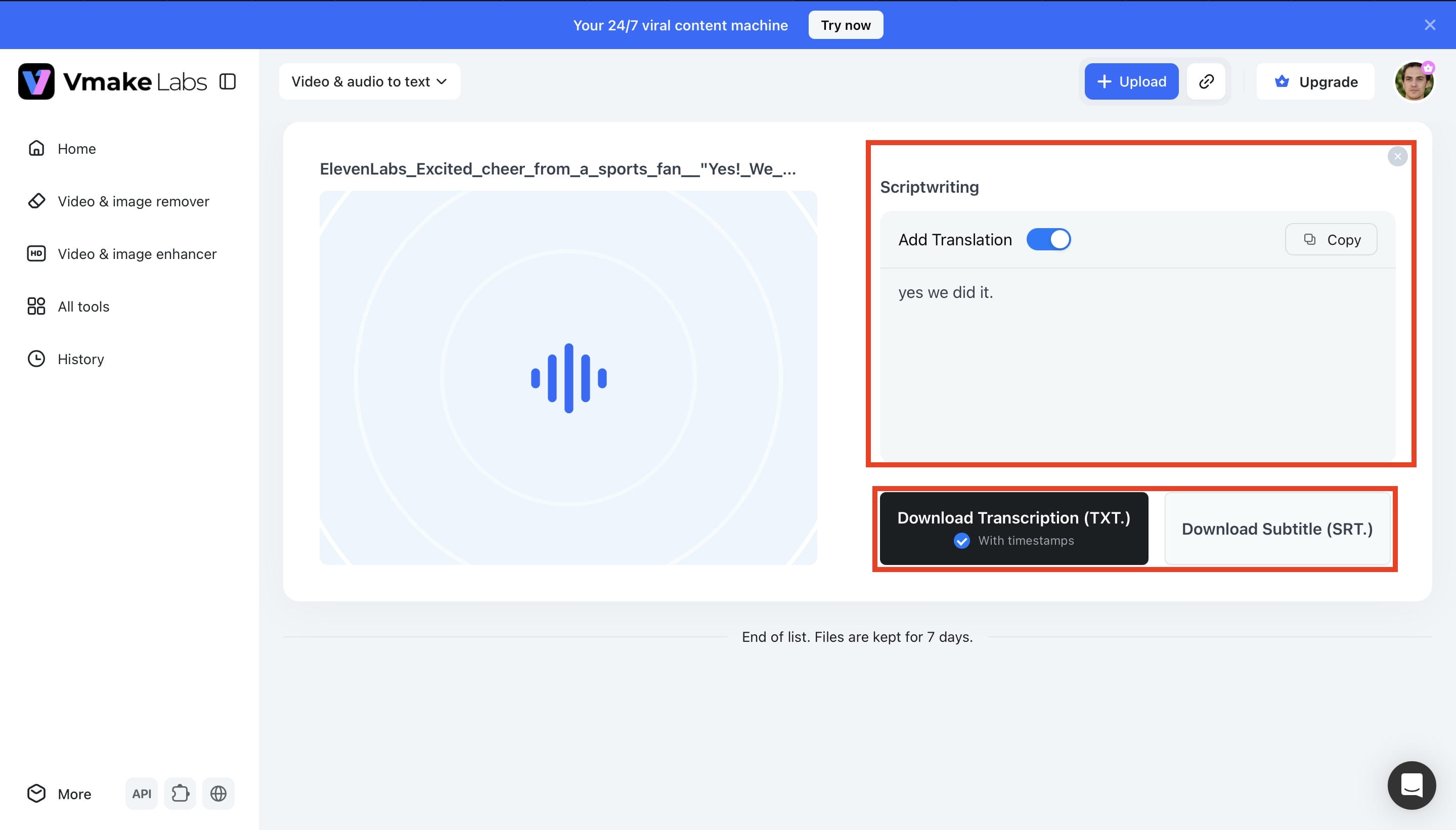
Task: Click the transcript text 'yes we did it.'
Action: [x=945, y=292]
